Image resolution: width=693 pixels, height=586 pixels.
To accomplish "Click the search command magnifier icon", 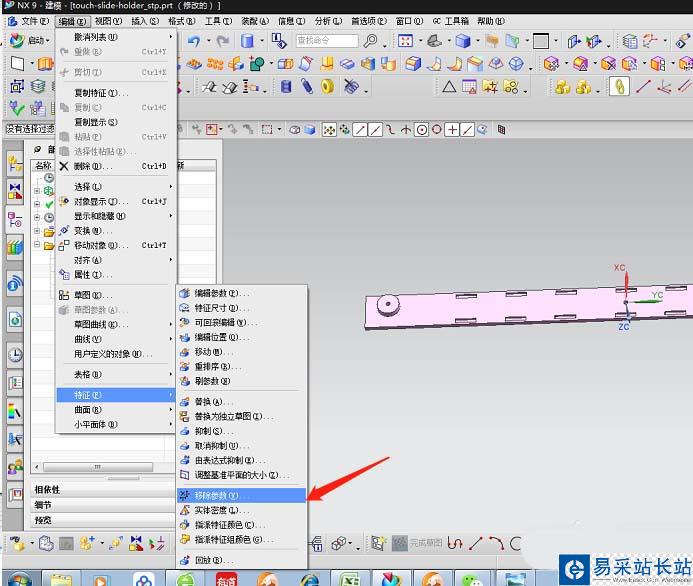I will pos(371,41).
